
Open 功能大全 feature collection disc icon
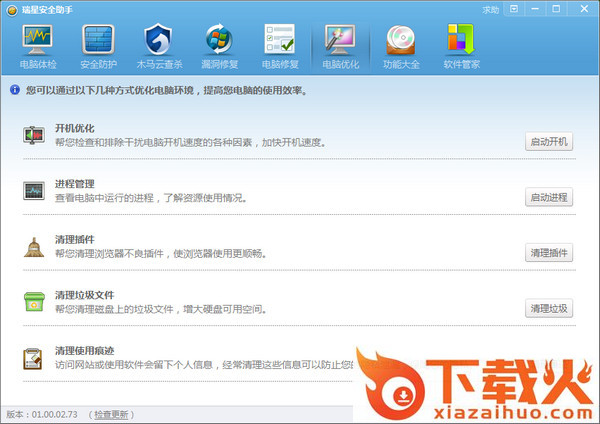coord(401,40)
